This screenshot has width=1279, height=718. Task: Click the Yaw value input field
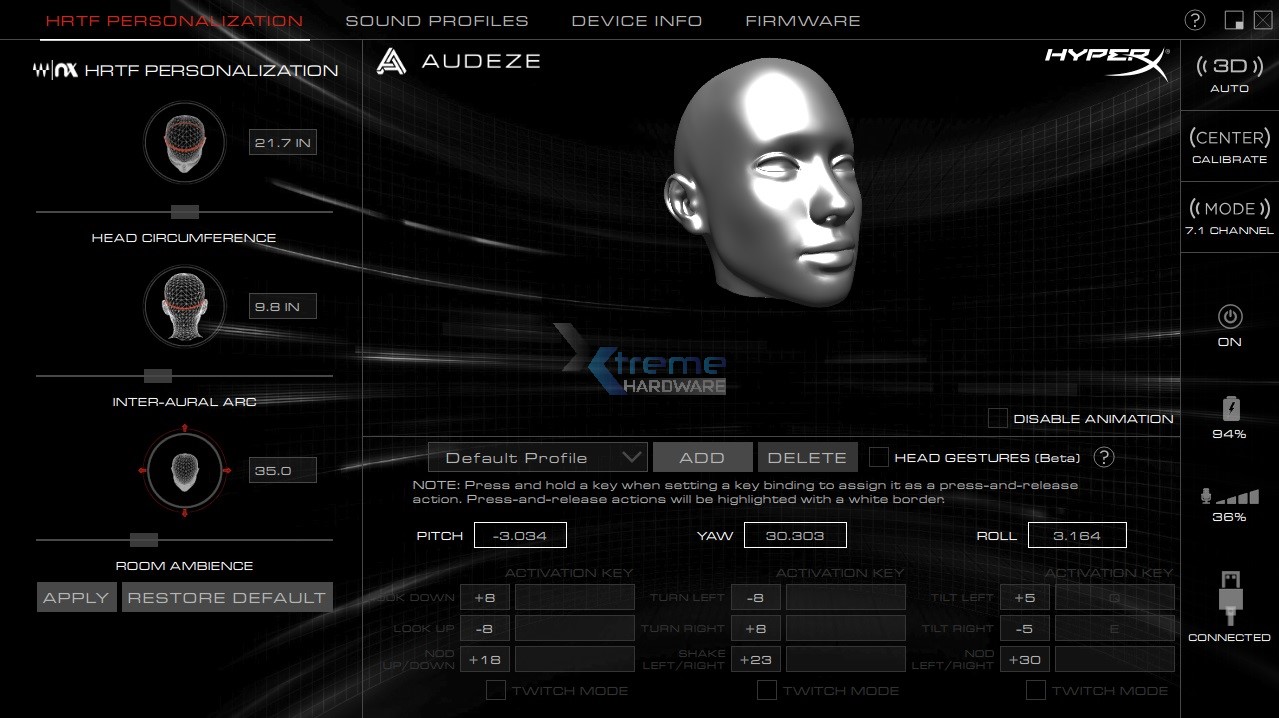795,534
